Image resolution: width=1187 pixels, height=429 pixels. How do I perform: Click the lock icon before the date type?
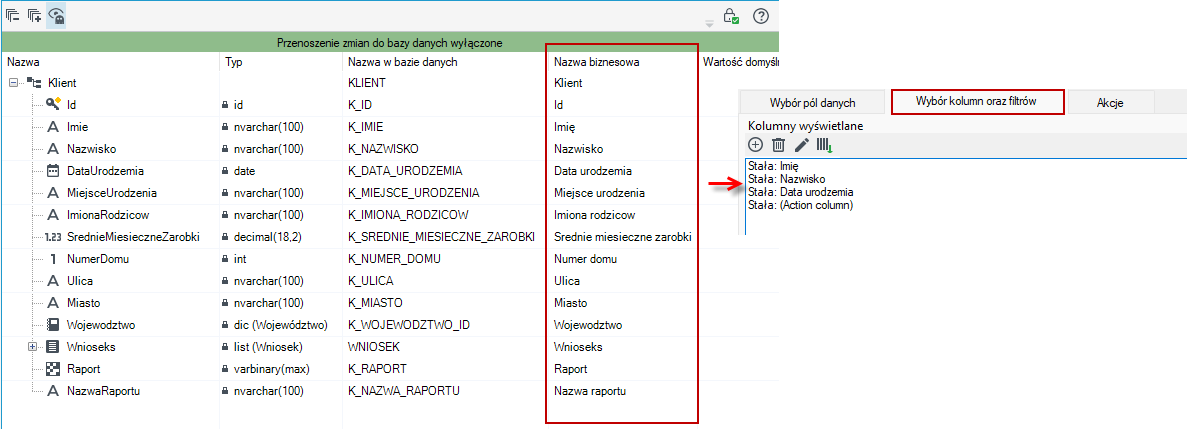coord(224,172)
